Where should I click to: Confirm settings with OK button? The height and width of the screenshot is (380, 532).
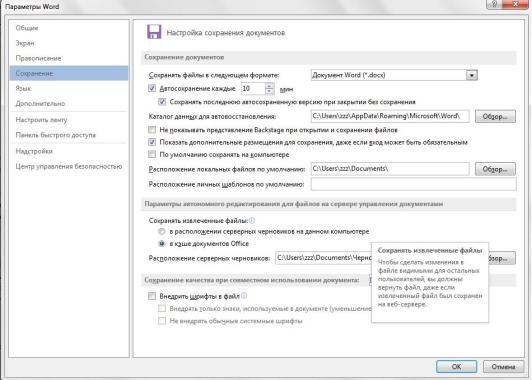coord(456,366)
